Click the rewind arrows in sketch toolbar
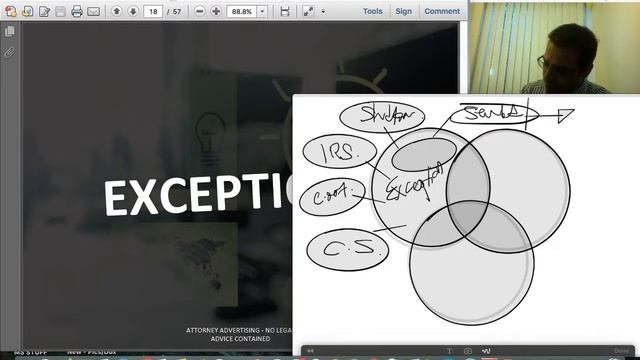The width and height of the screenshot is (640, 360). click(311, 351)
